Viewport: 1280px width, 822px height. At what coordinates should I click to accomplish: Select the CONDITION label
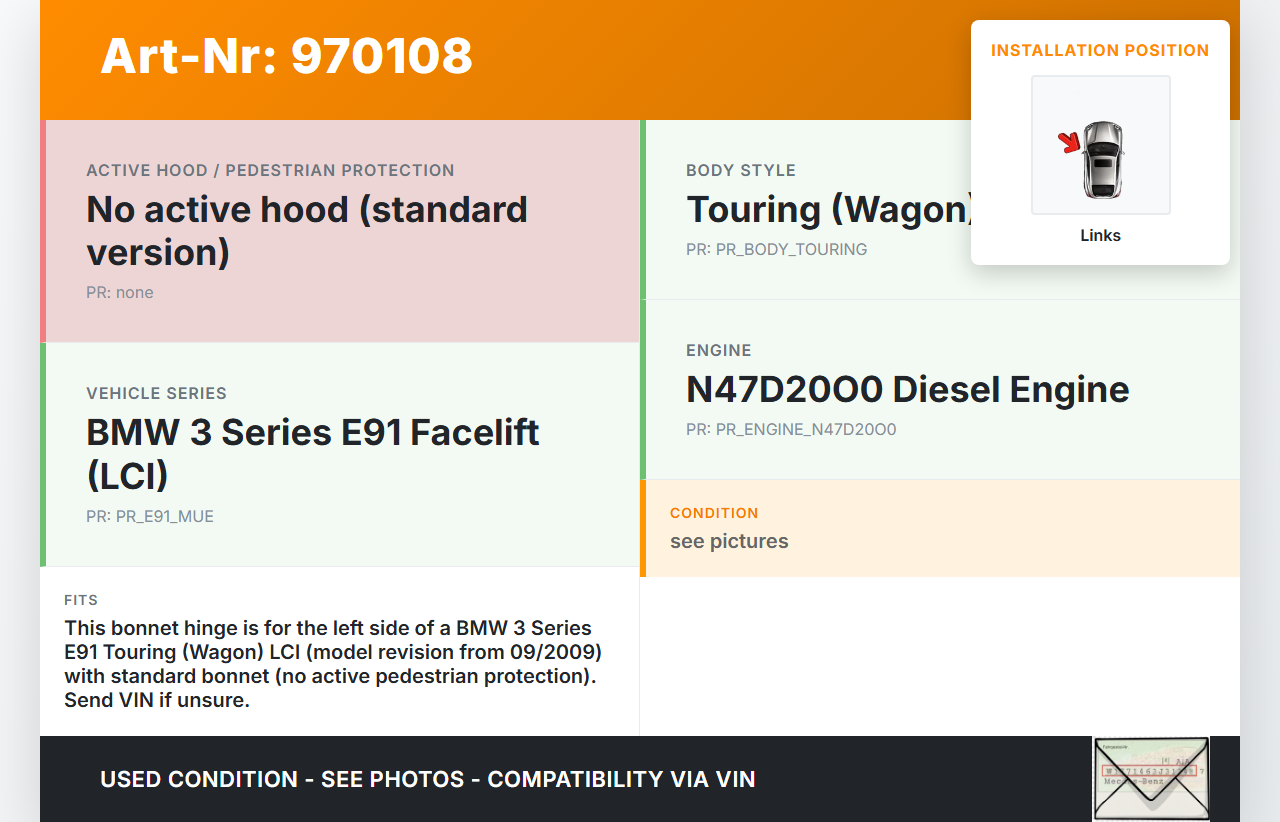[x=714, y=513]
